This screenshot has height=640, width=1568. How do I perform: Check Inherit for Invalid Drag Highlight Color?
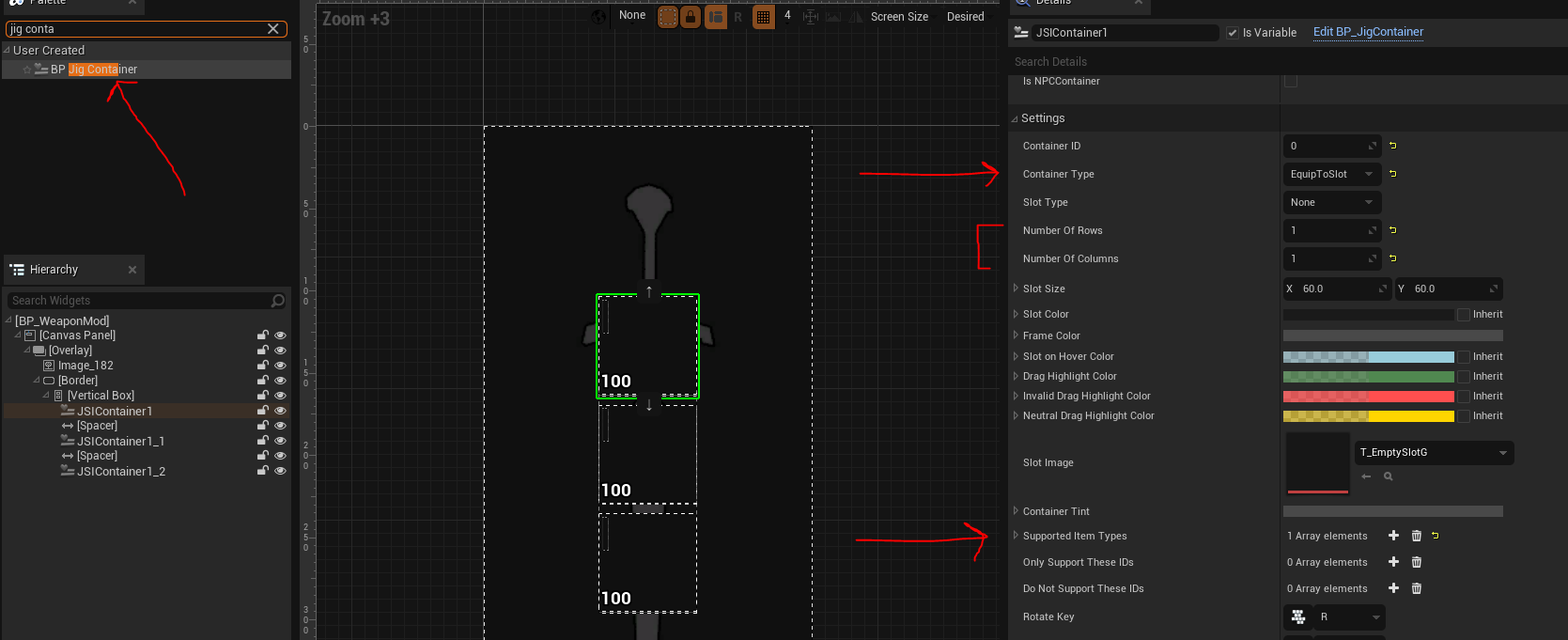point(1464,397)
